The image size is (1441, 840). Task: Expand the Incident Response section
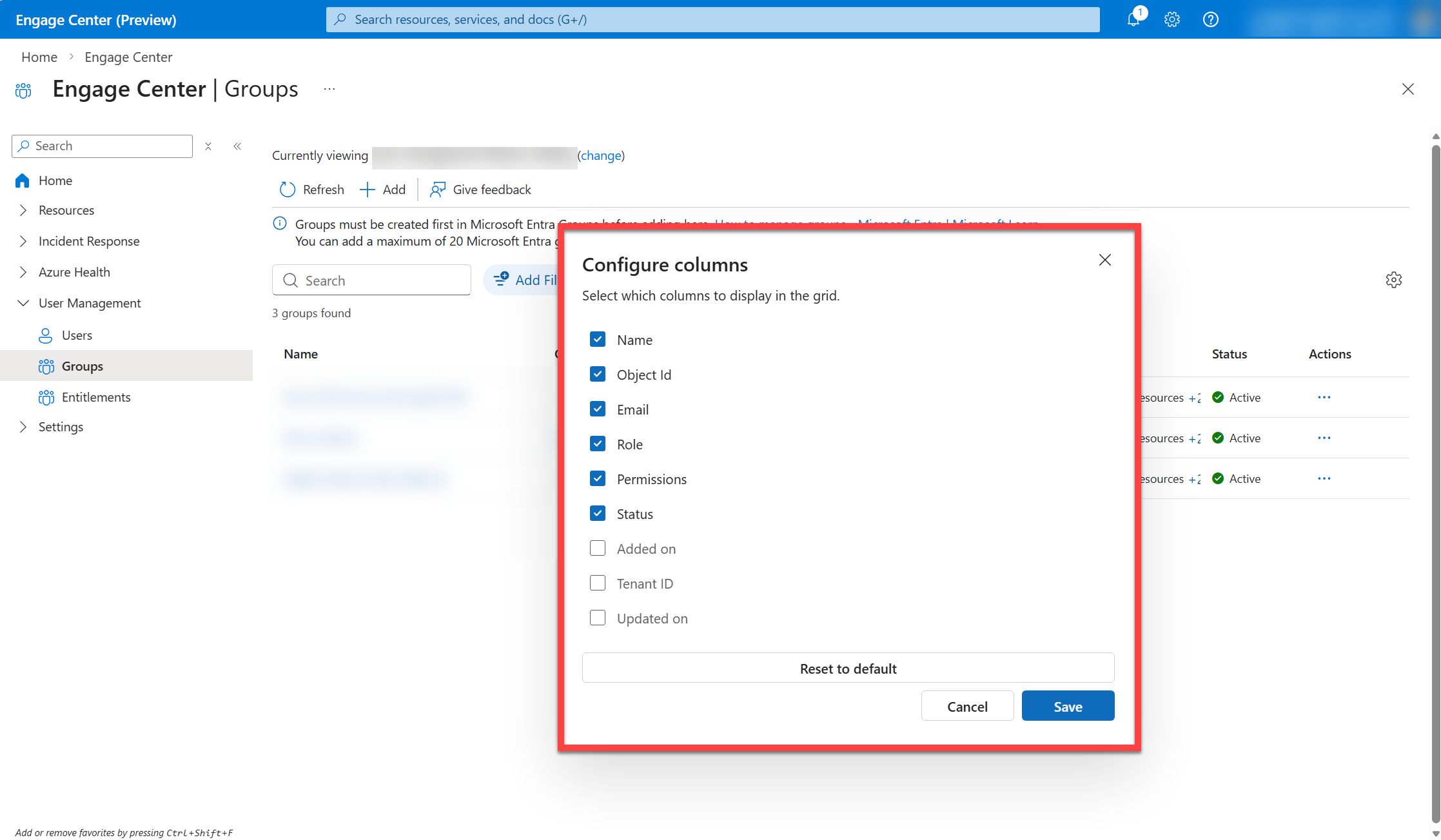tap(23, 241)
